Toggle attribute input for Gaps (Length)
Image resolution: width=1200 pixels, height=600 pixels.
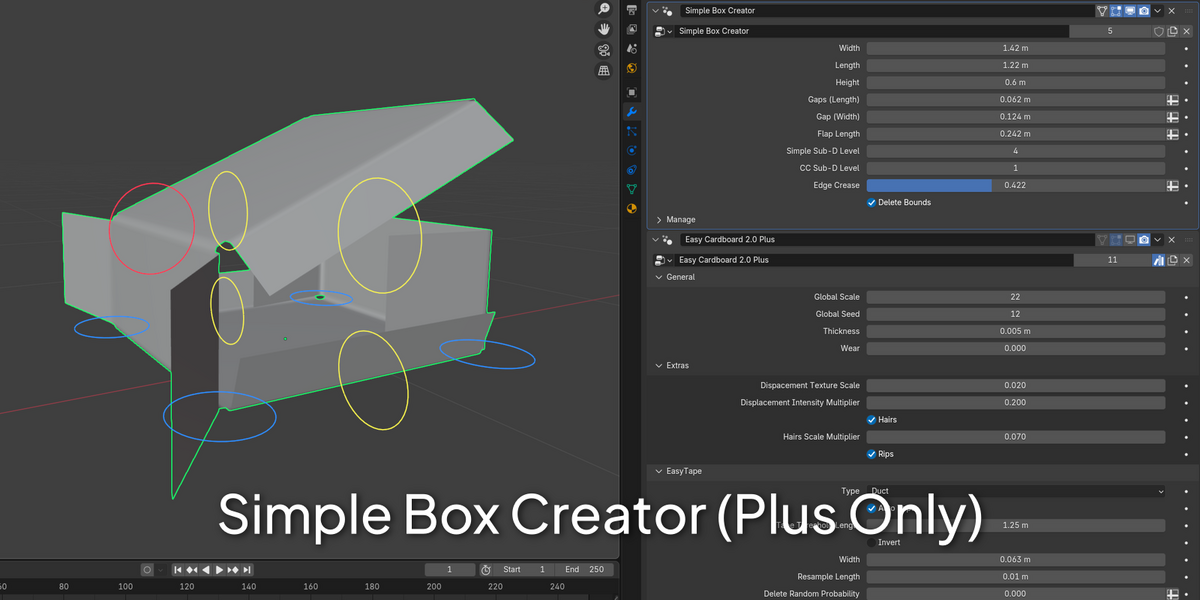pos(1172,100)
